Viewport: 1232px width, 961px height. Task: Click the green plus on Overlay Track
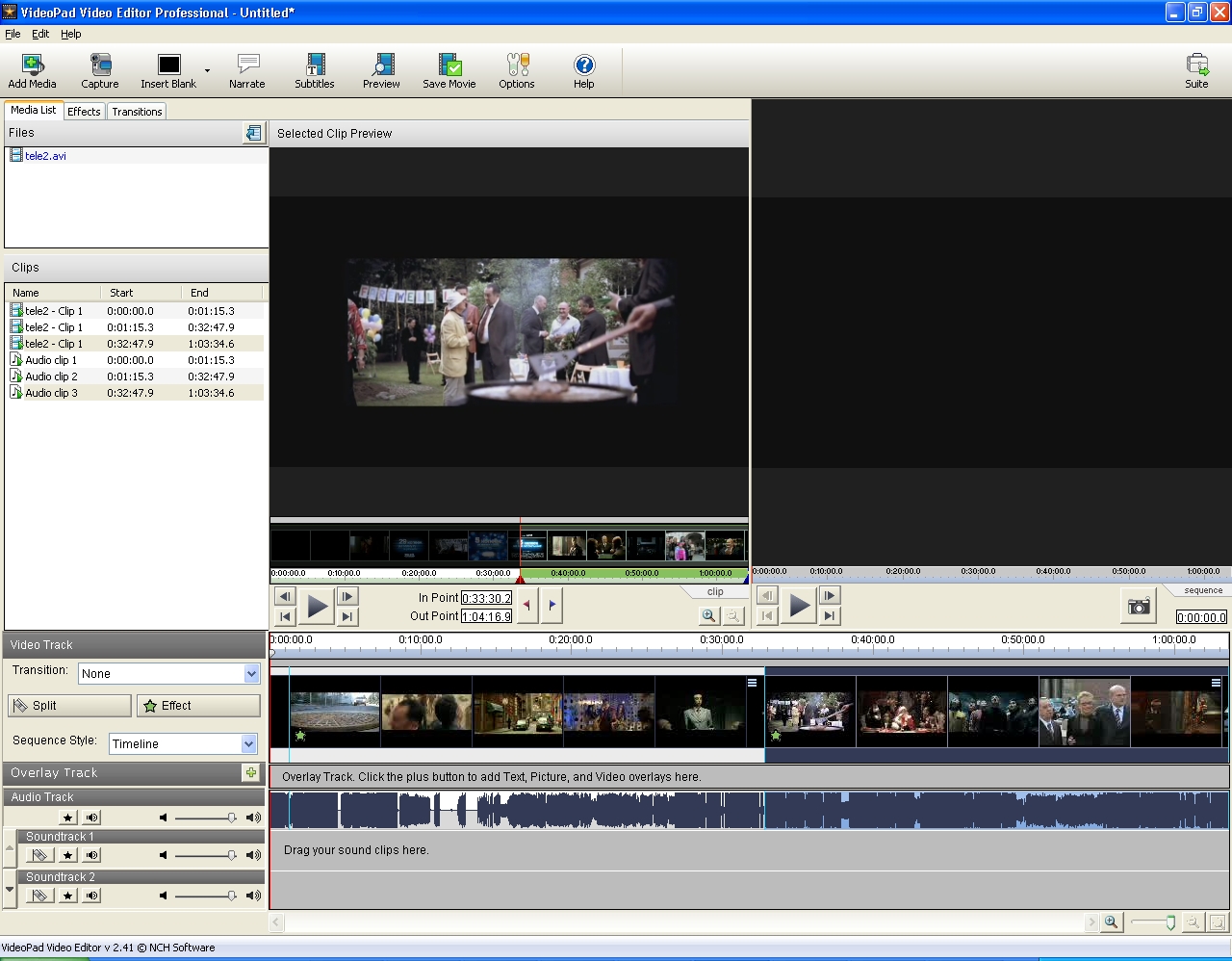tap(251, 773)
